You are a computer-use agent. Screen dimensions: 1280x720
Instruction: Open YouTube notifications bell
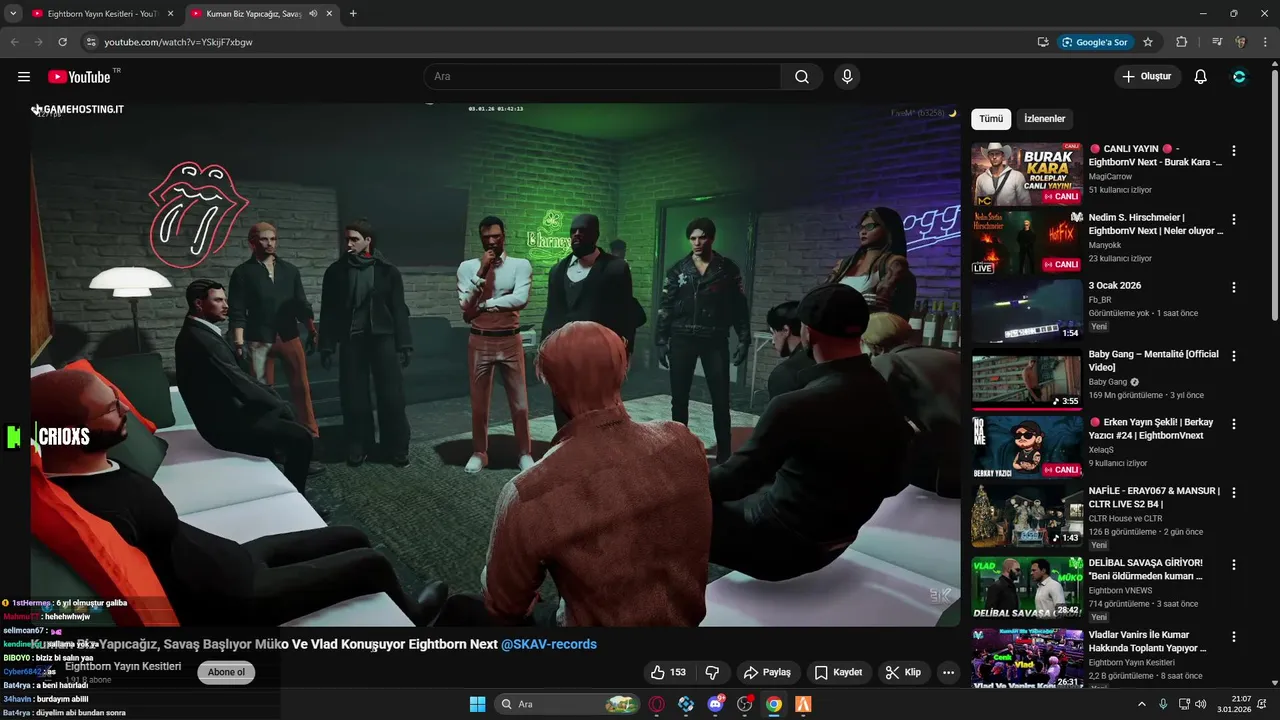click(x=1201, y=77)
